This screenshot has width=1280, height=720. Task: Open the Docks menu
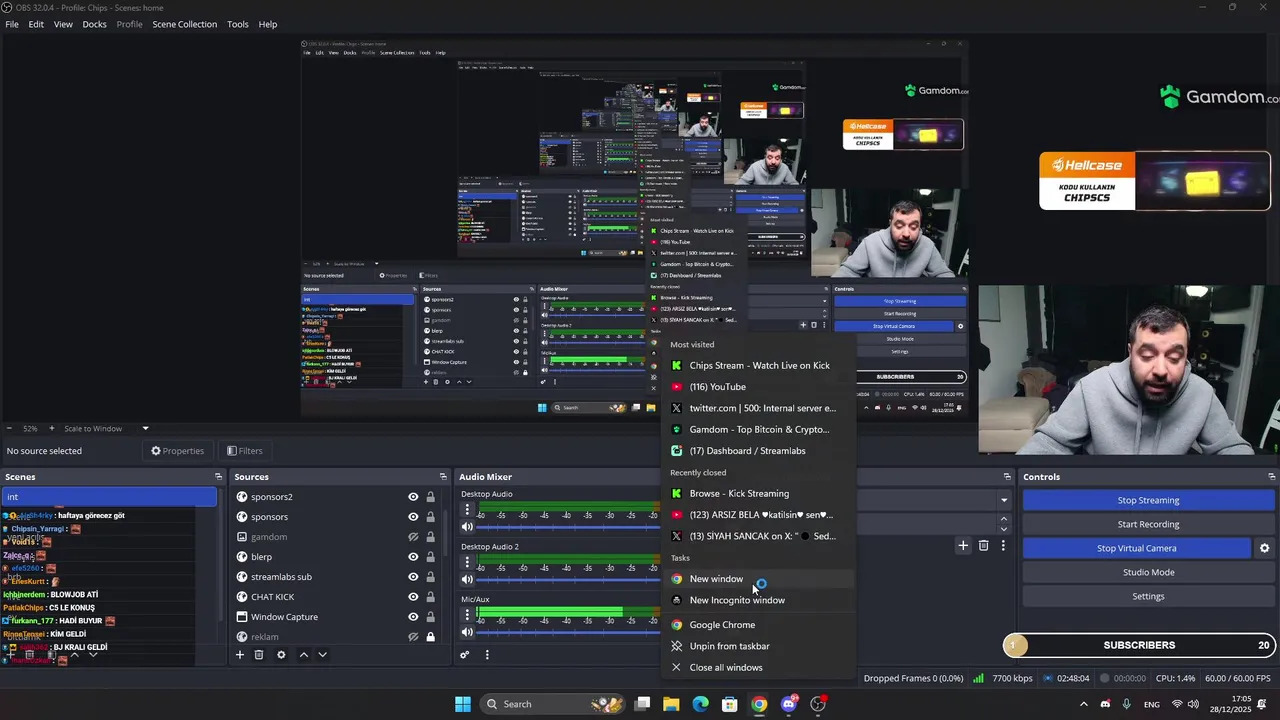94,24
